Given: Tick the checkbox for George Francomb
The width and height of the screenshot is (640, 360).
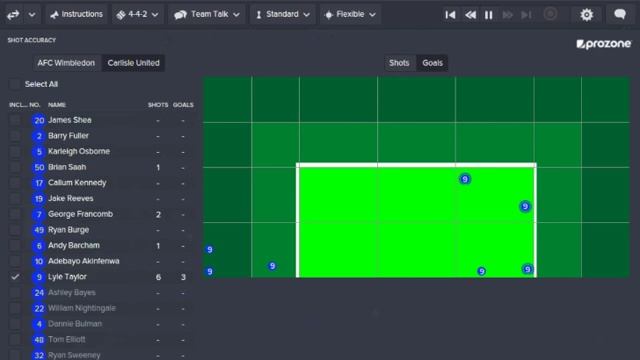Looking at the screenshot, I should (x=15, y=214).
